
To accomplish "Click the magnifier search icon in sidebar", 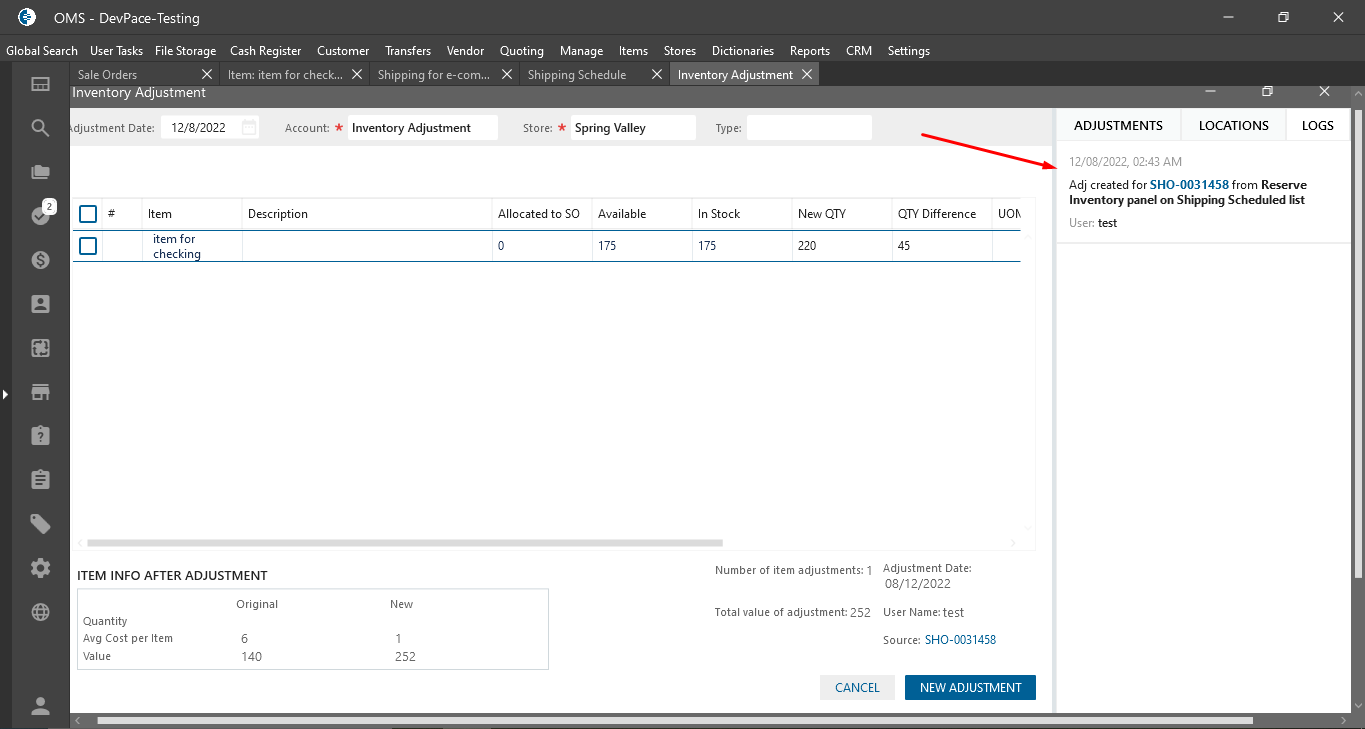I will [x=40, y=128].
